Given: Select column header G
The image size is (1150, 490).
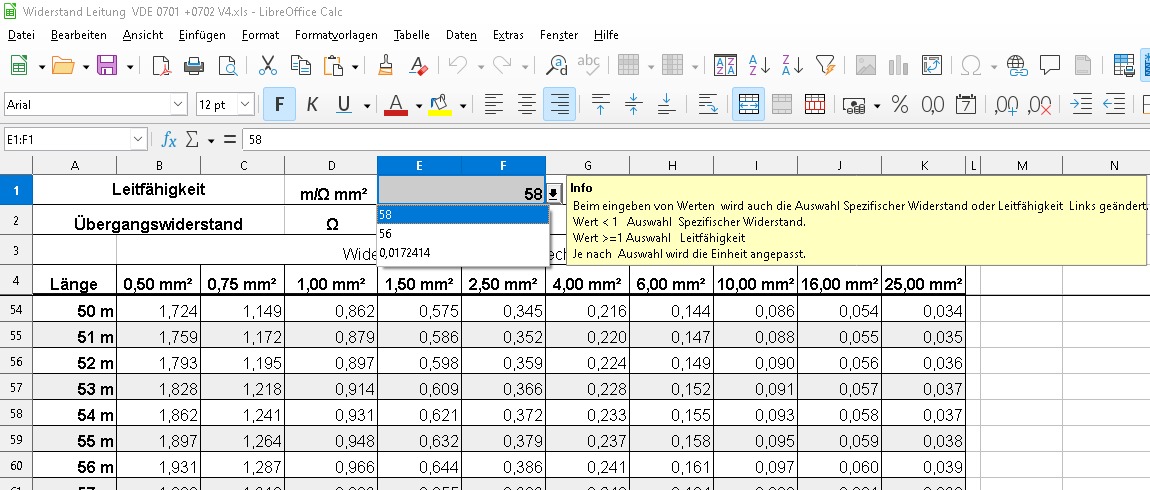Looking at the screenshot, I should [587, 166].
